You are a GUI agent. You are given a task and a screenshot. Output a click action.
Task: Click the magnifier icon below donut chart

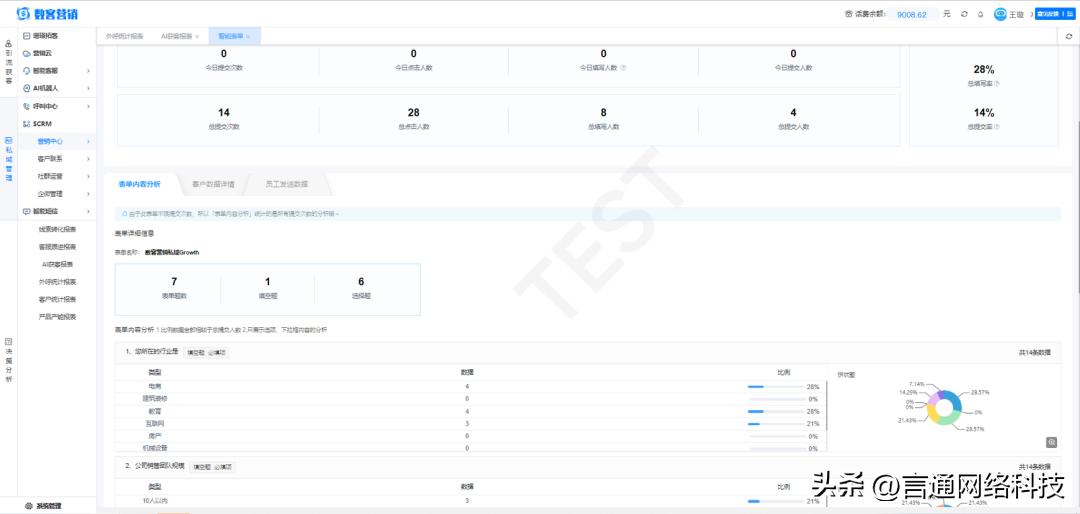(1051, 442)
